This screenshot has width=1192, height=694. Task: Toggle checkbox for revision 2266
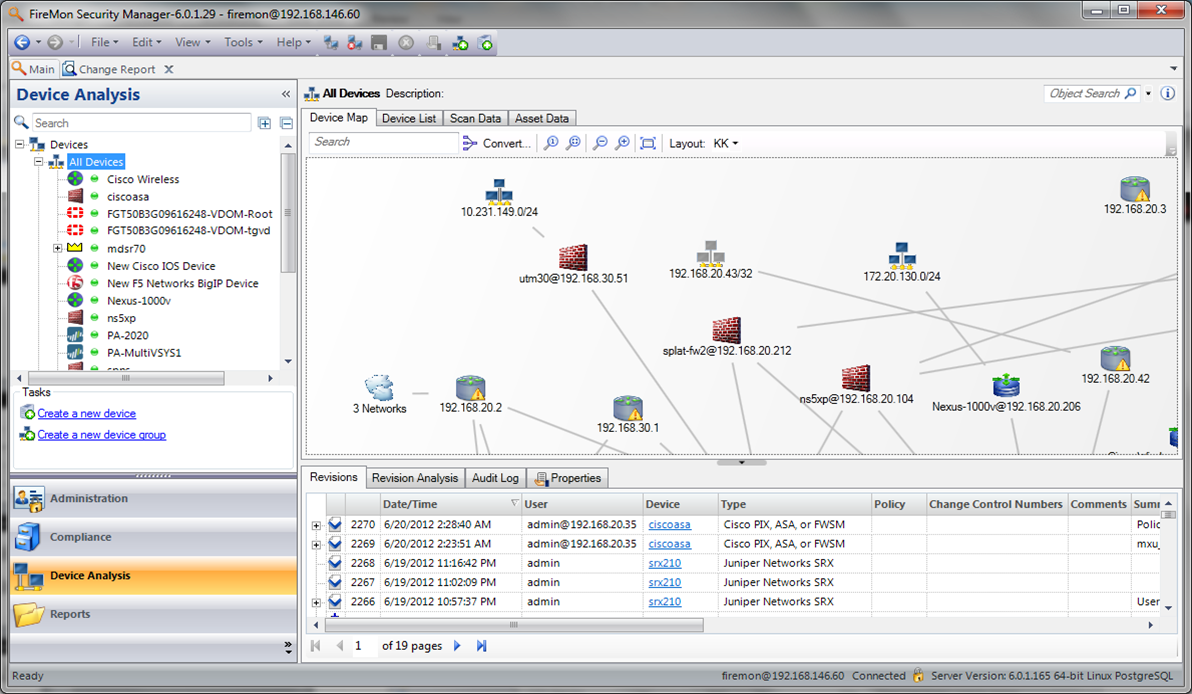[x=335, y=601]
